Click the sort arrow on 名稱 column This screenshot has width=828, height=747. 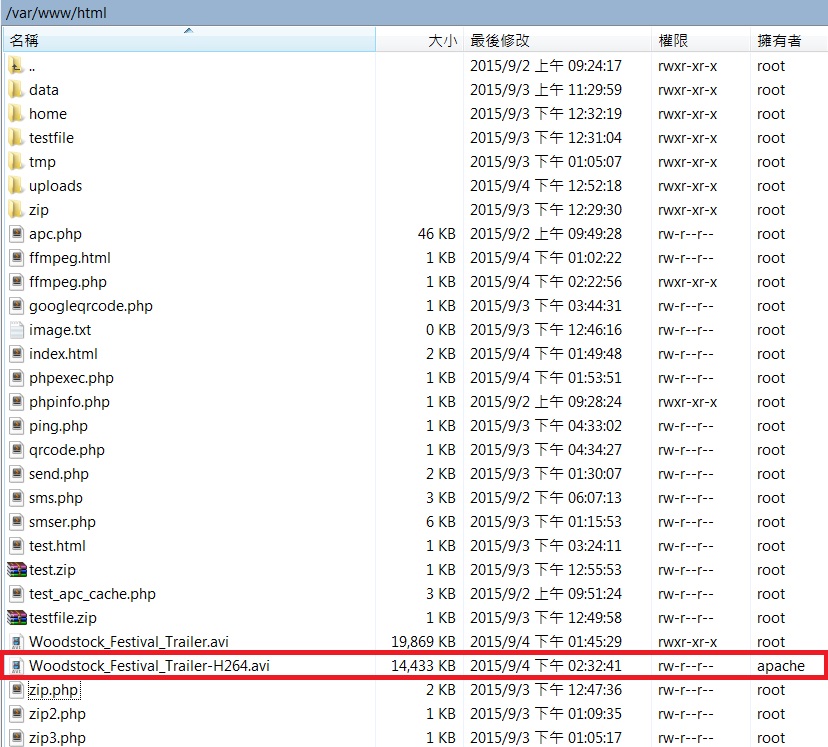189,31
